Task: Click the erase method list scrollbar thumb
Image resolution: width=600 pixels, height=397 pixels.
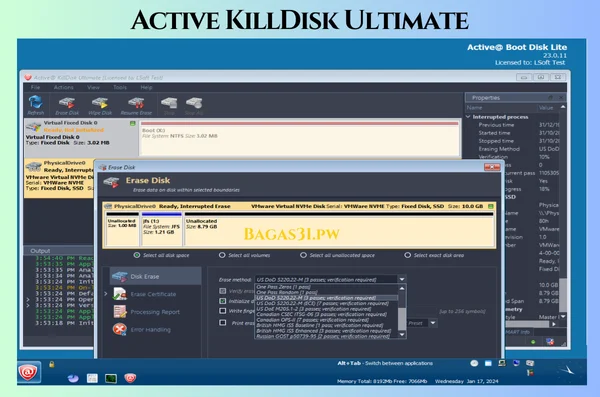Action: (402, 319)
